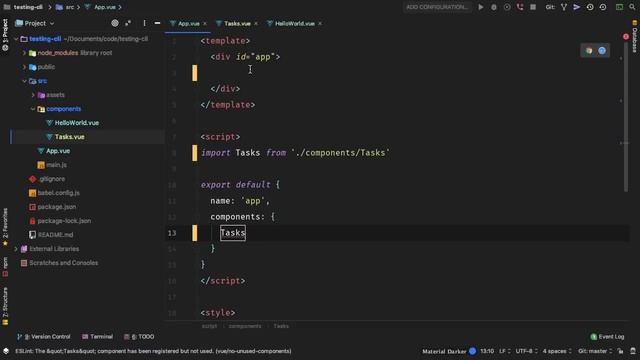Collapse the src folder
The width and height of the screenshot is (640, 360).
[x=24, y=81]
